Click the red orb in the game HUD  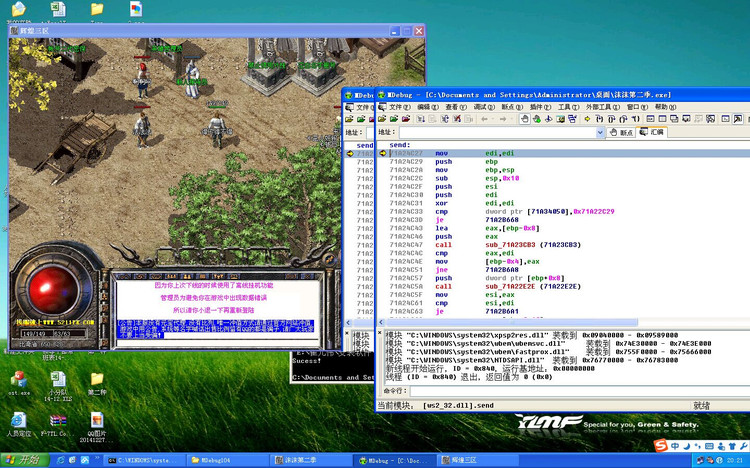point(54,290)
